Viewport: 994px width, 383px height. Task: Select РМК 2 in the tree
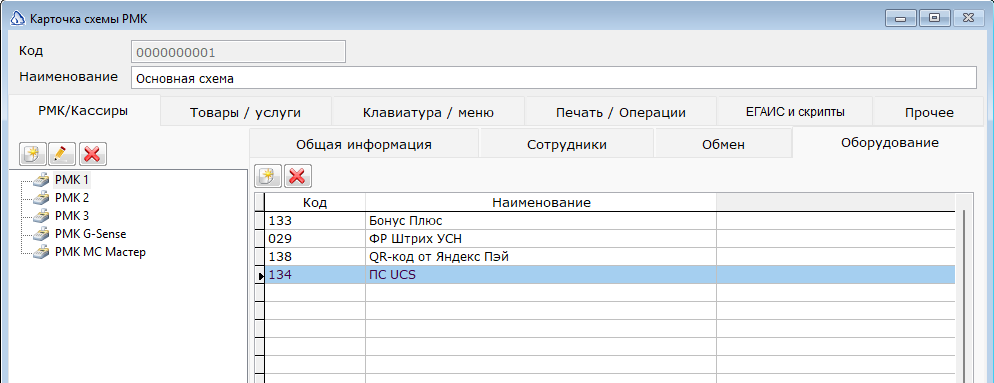(x=72, y=198)
